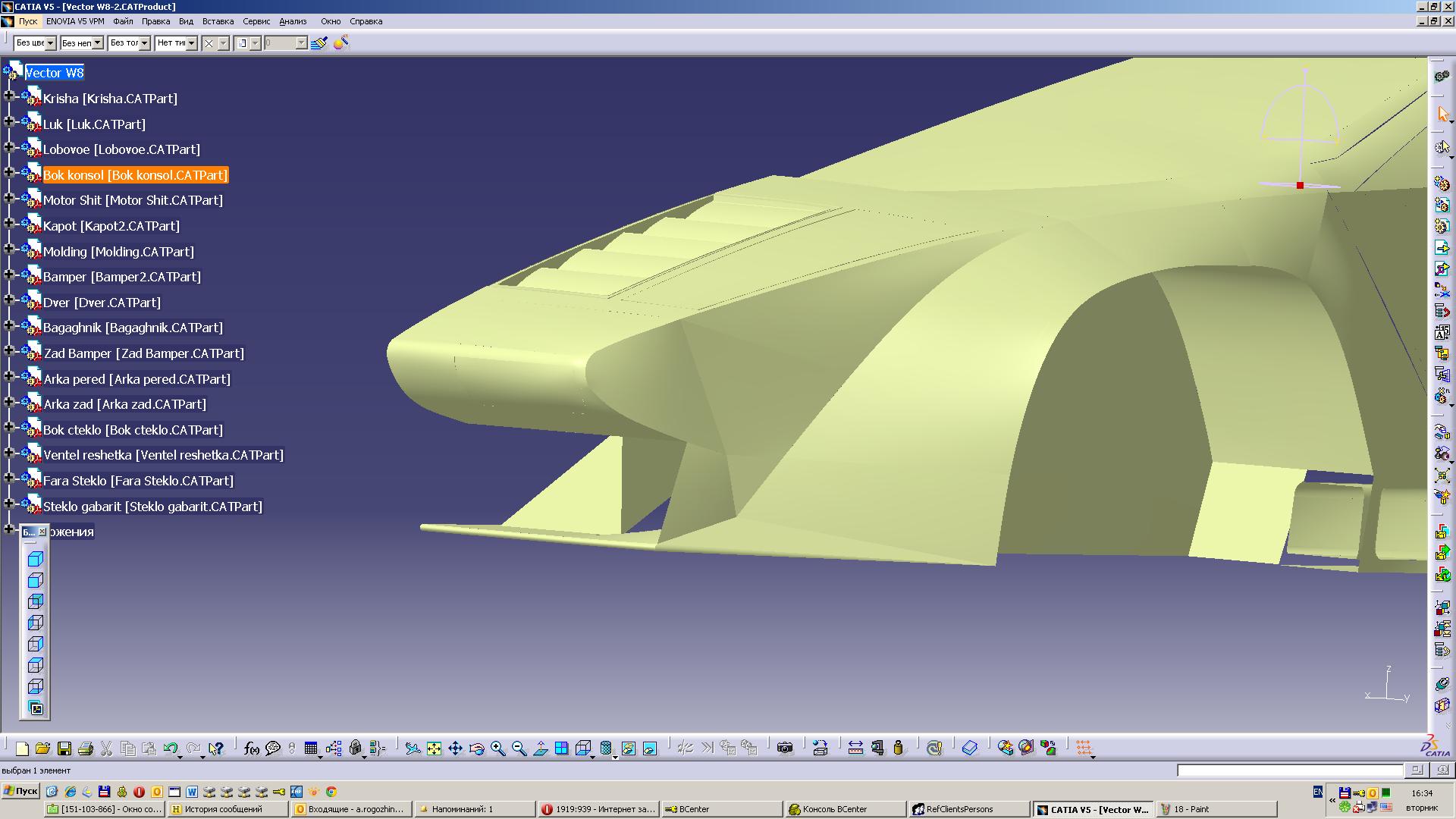Viewport: 1456px width, 819px height.
Task: Open the Вставка menu
Action: point(218,21)
